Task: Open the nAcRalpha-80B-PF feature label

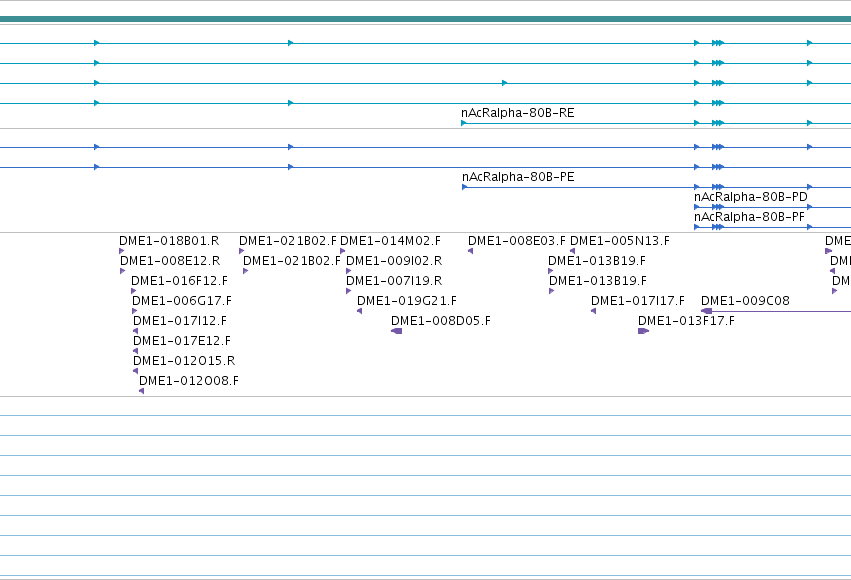Action: 749,217
